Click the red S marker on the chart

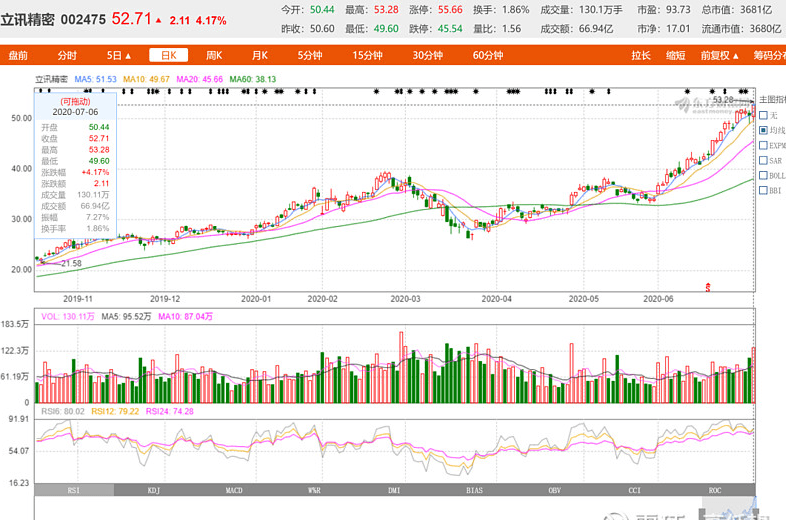[x=708, y=287]
